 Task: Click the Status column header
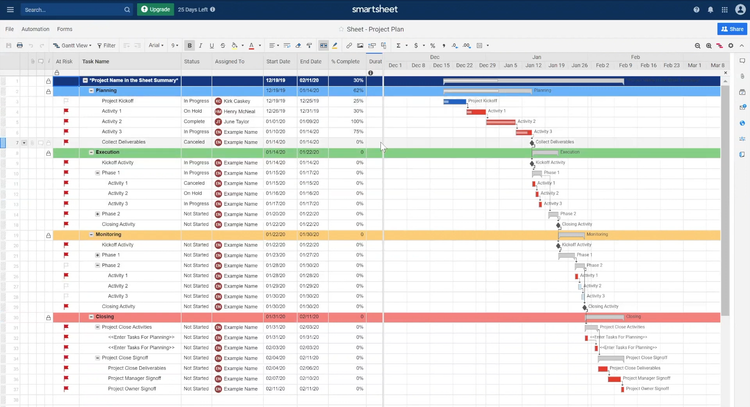(197, 61)
